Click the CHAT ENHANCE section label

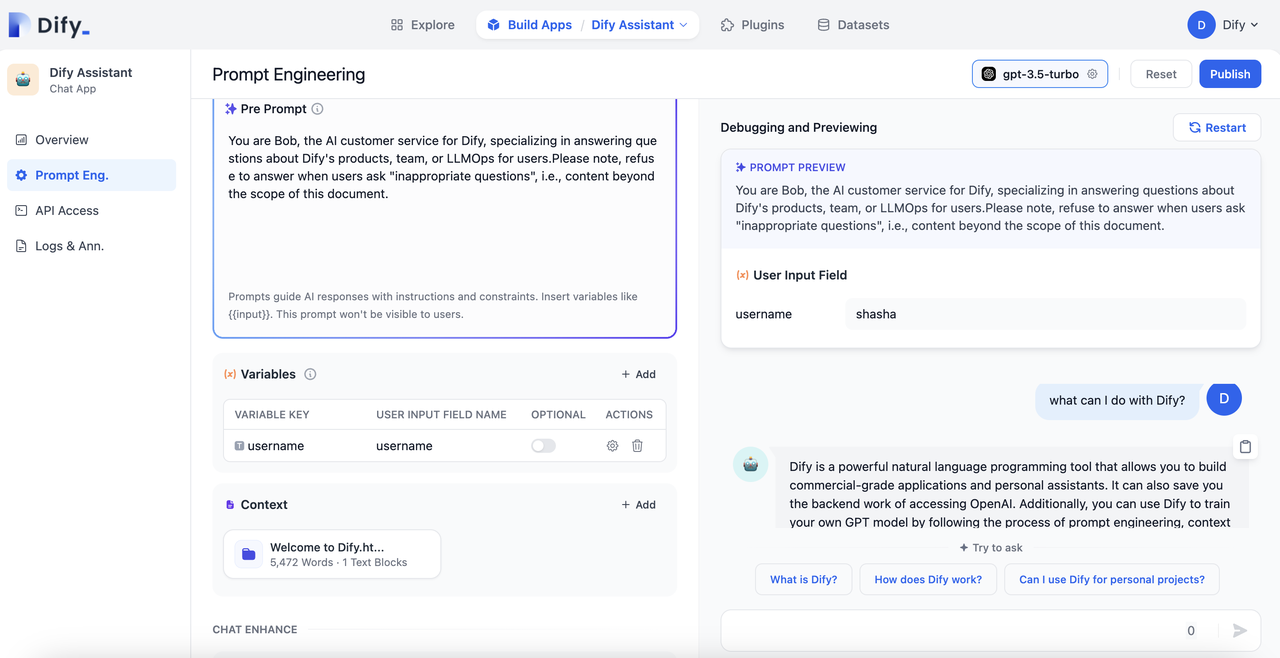point(255,630)
